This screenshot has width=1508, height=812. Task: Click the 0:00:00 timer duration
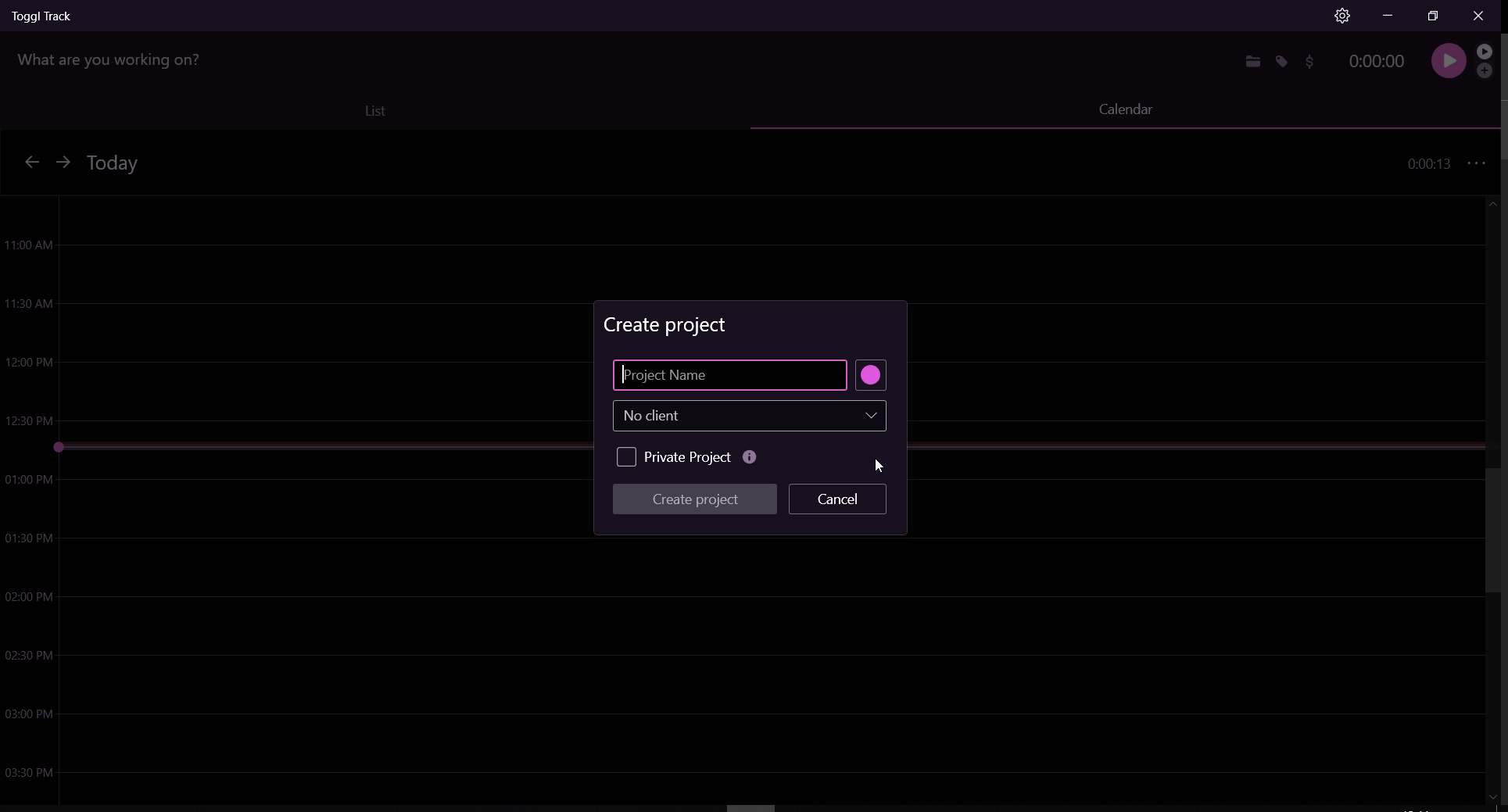[1376, 61]
